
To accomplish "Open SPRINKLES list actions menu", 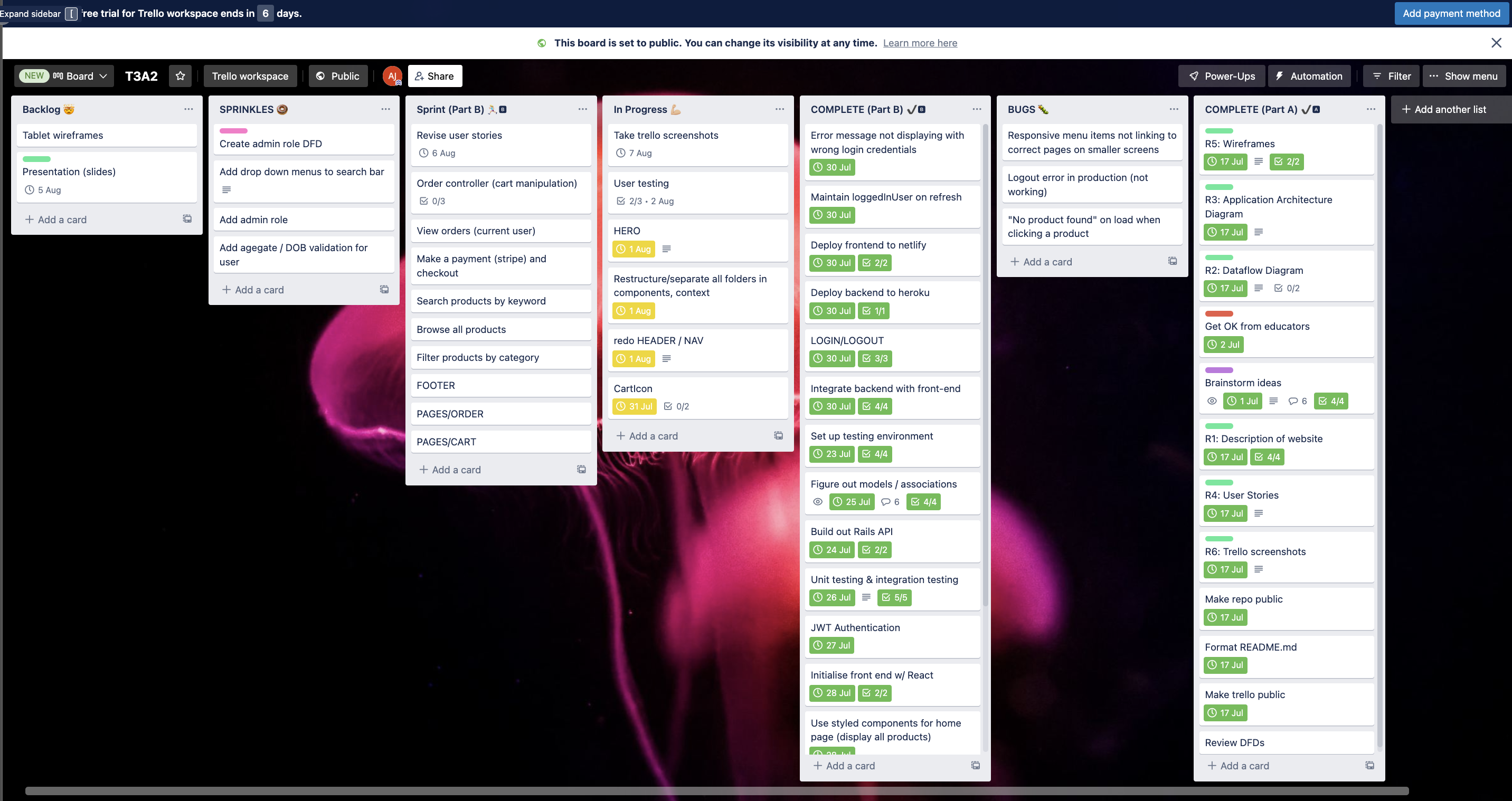I will point(385,109).
